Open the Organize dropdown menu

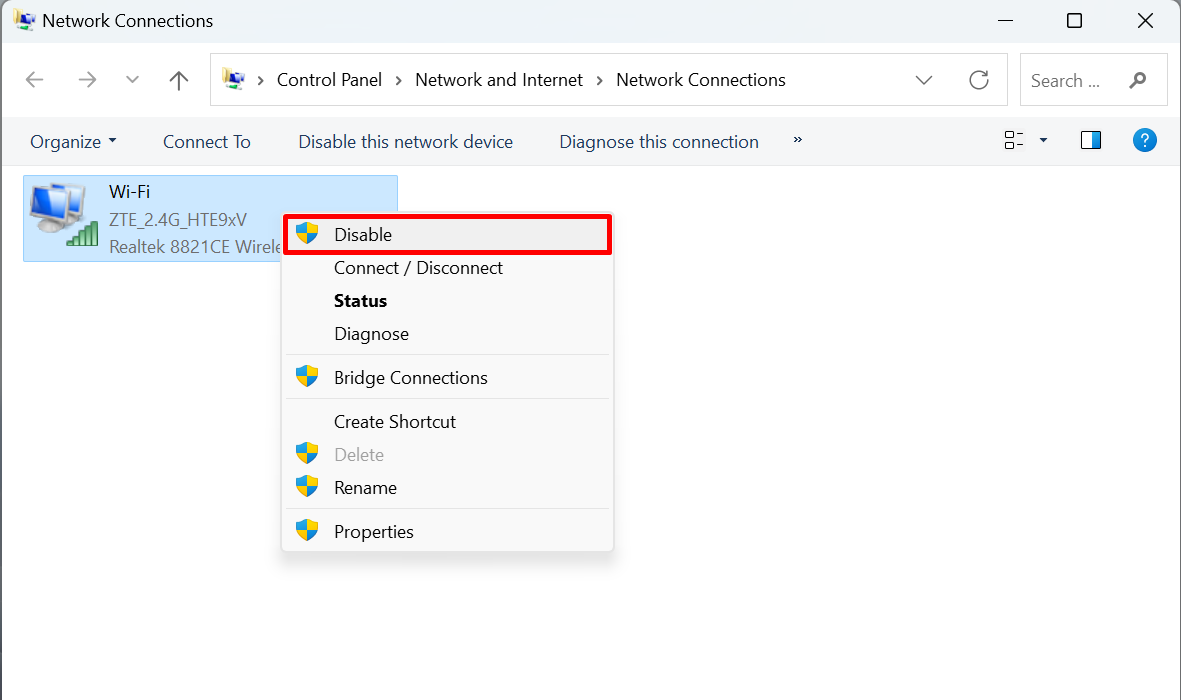coord(72,141)
